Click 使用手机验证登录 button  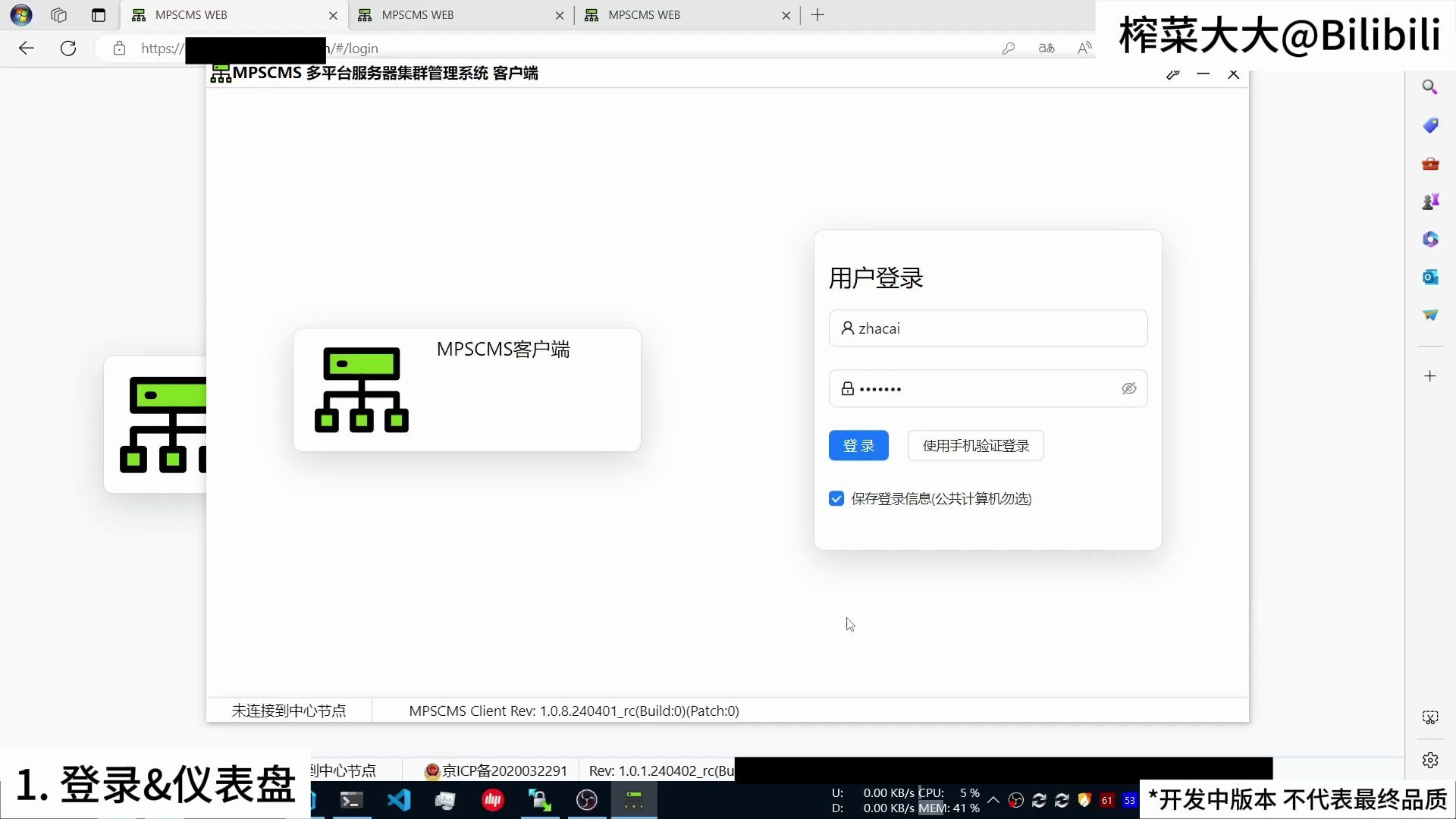(x=976, y=446)
